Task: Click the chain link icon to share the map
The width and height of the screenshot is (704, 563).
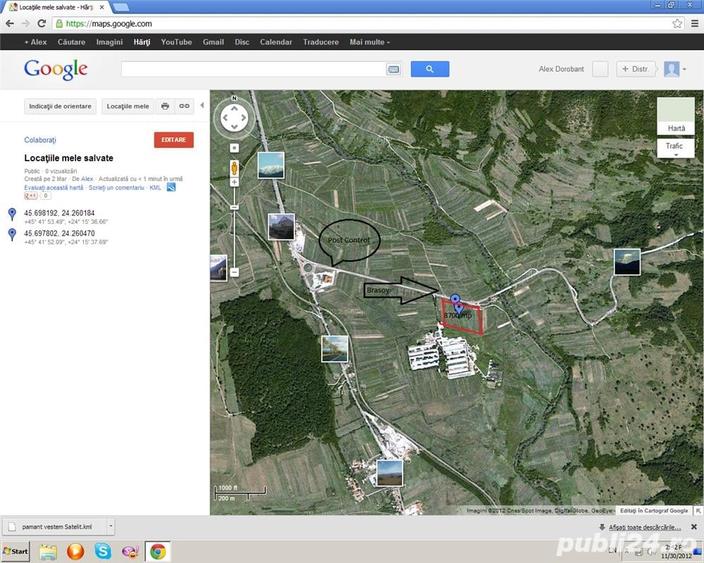Action: 184,106
